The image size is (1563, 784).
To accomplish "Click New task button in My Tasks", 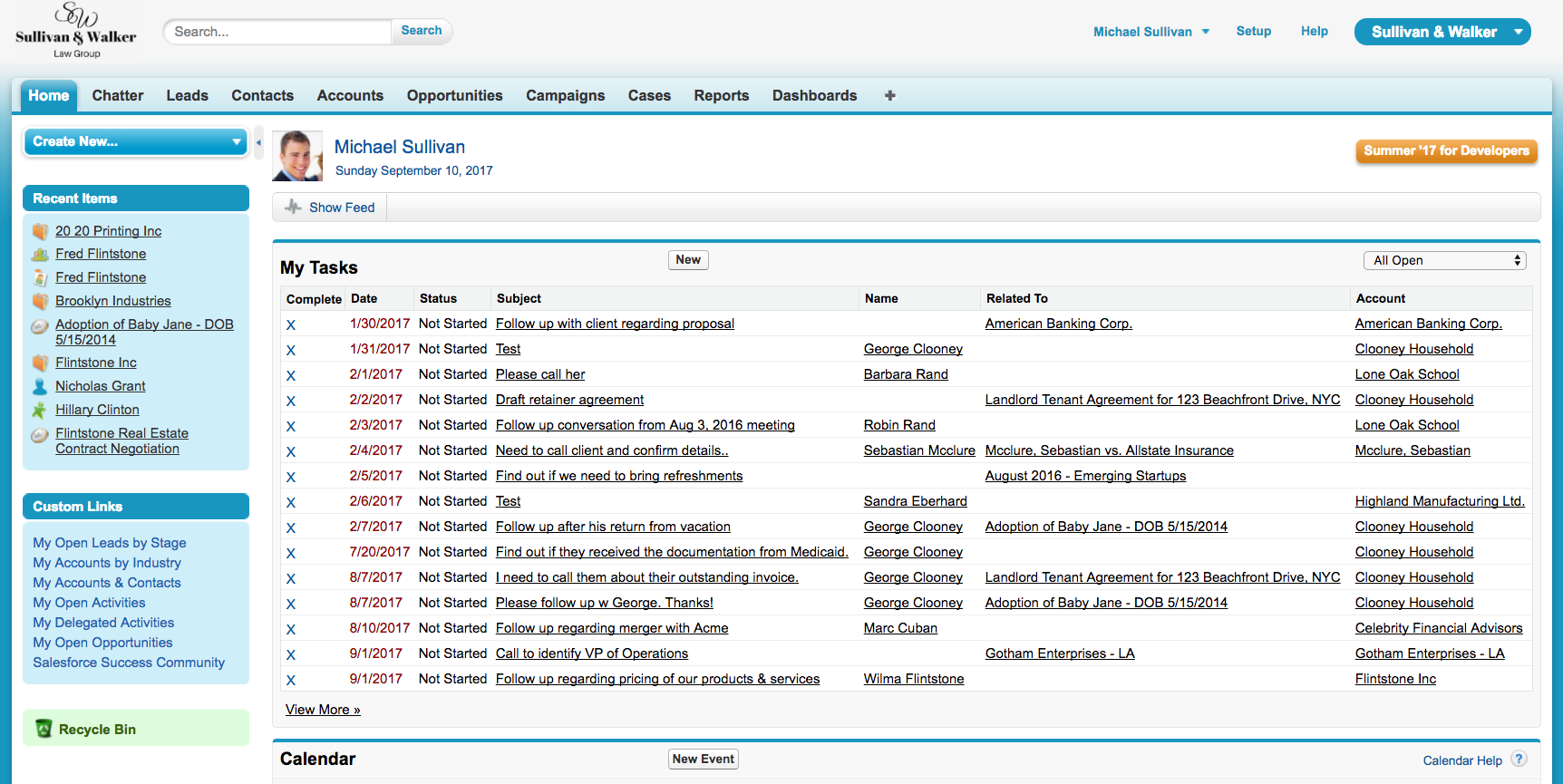I will (x=688, y=260).
